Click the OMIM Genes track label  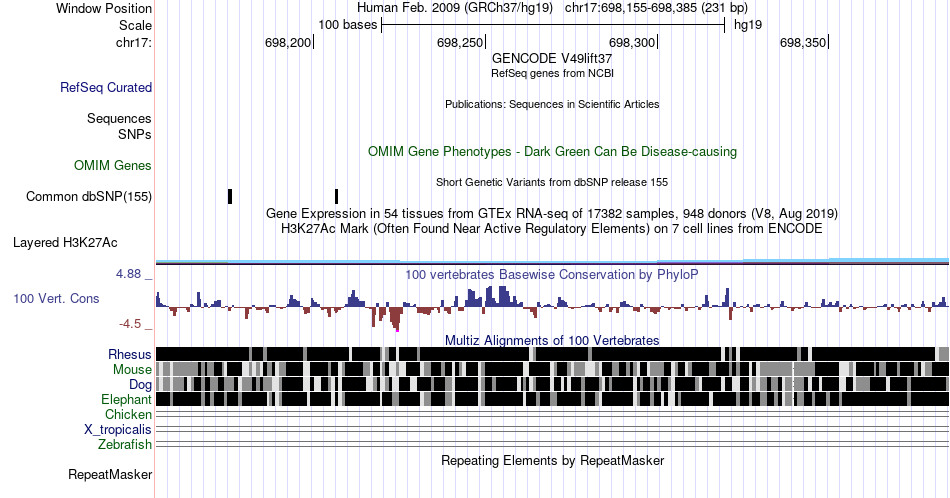113,165
